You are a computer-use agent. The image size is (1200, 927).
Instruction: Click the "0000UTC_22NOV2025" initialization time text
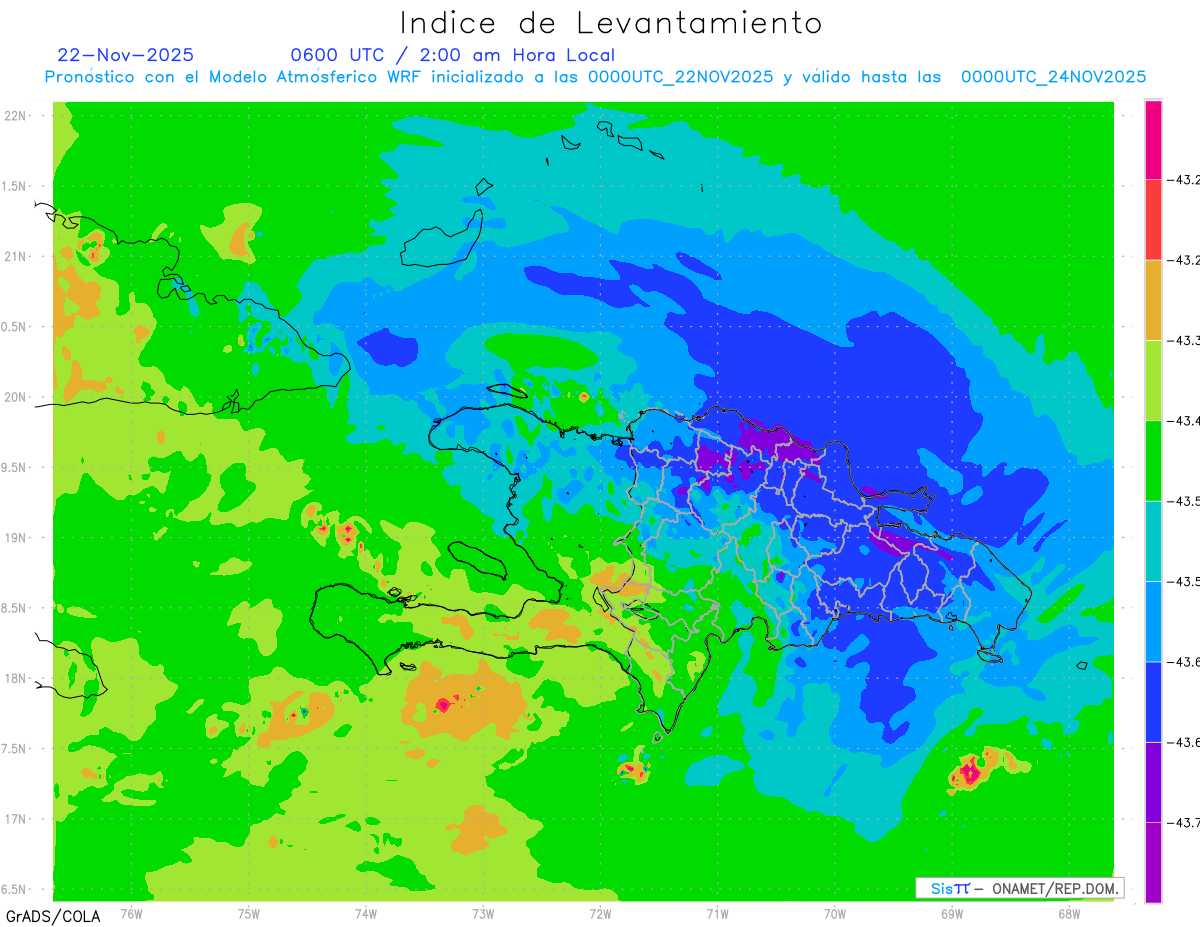coord(681,77)
